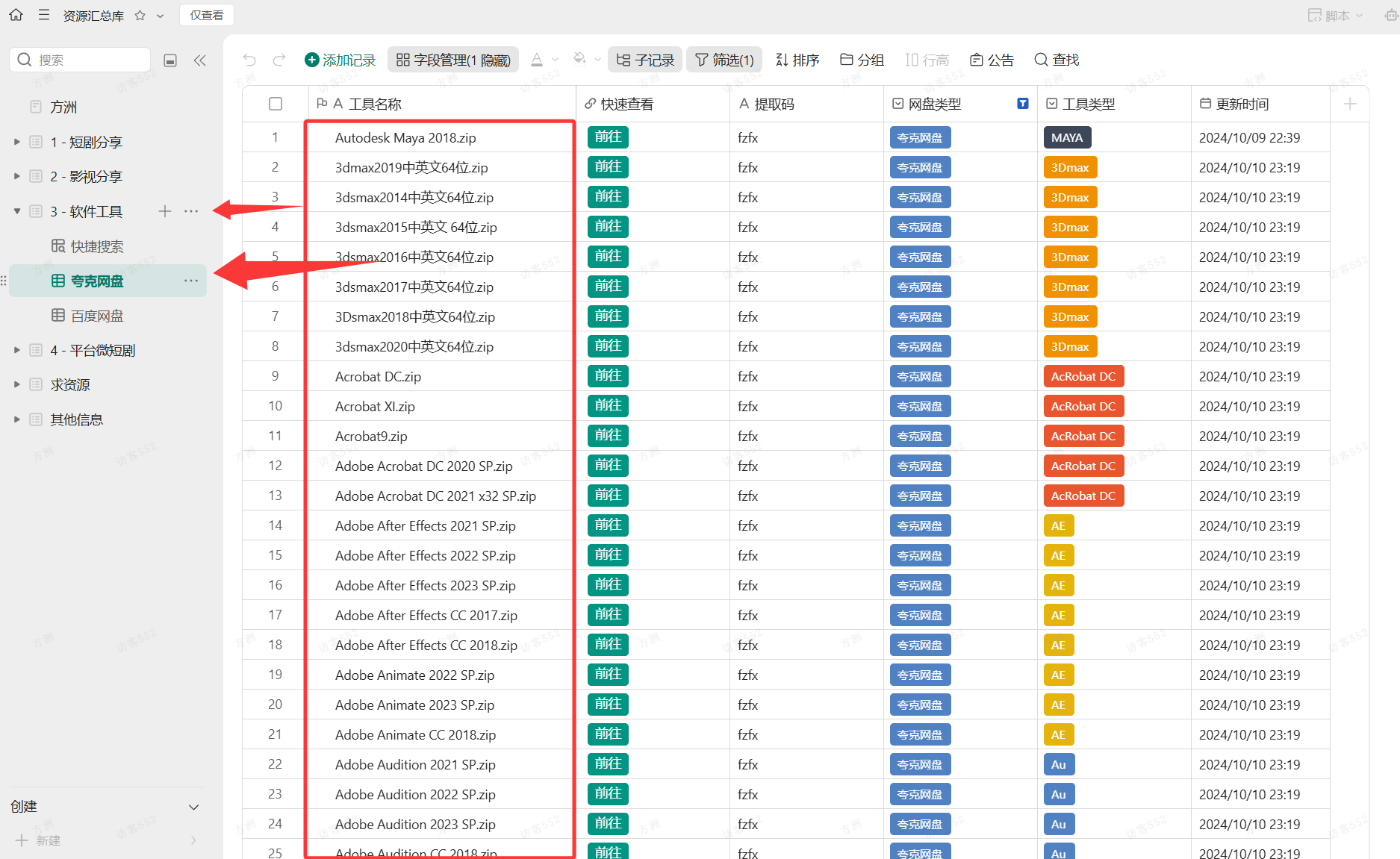Open more options for 夸克网盘 table

(x=191, y=281)
